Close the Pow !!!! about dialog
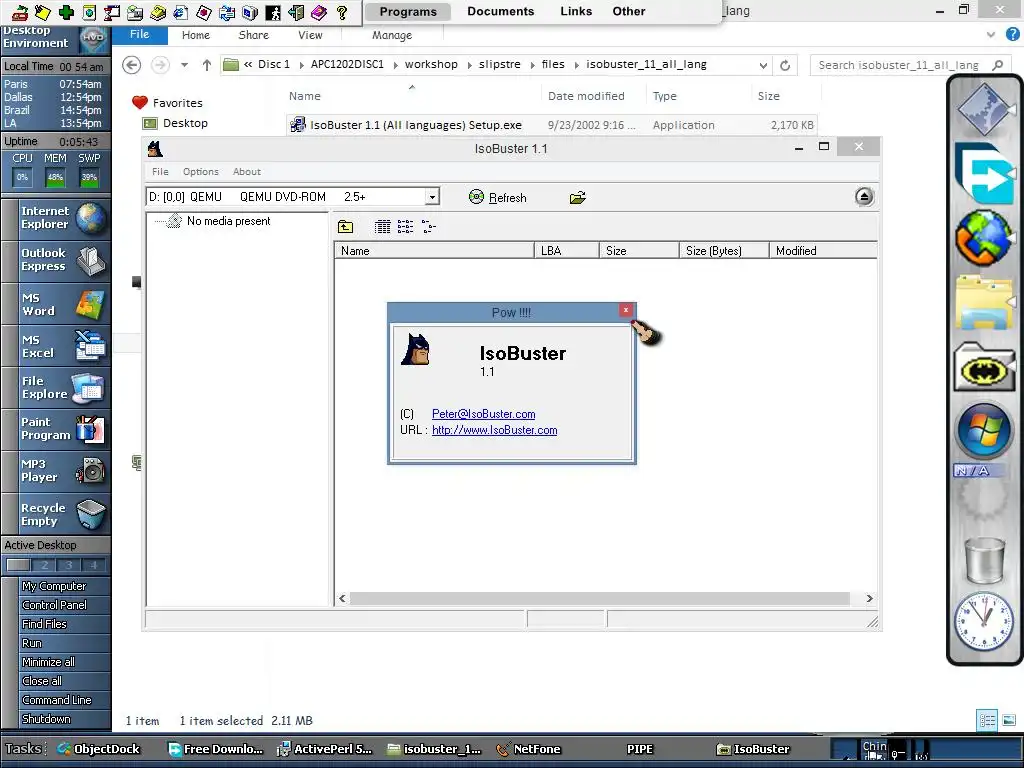 [x=626, y=310]
